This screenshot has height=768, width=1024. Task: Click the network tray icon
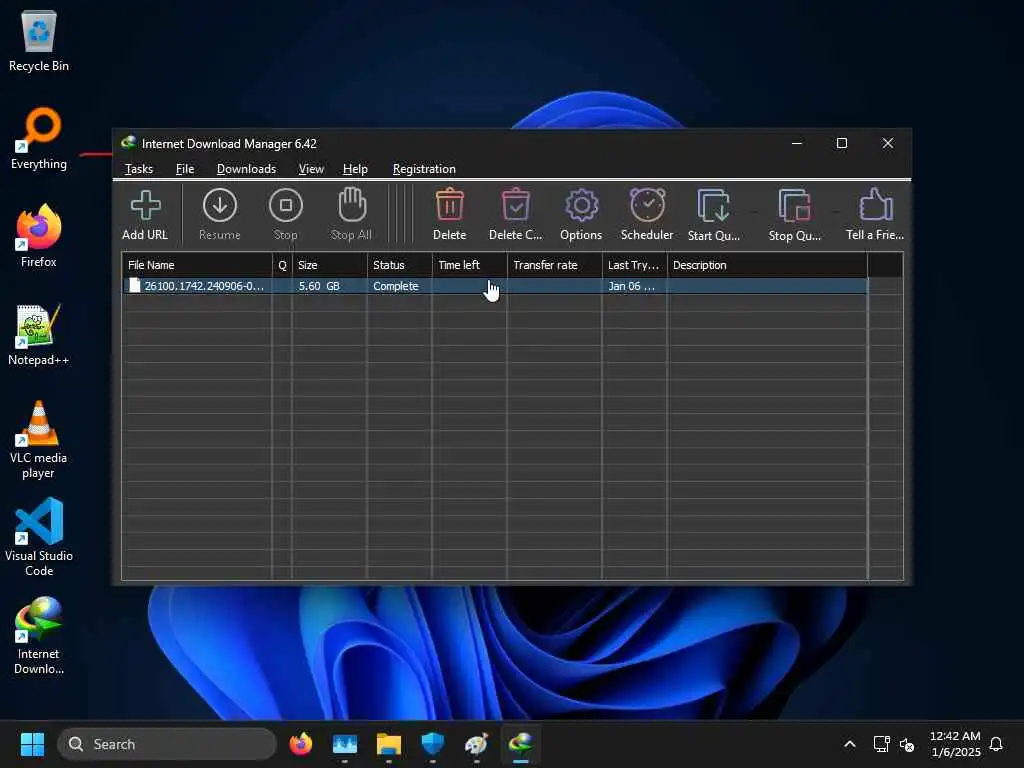[x=882, y=744]
